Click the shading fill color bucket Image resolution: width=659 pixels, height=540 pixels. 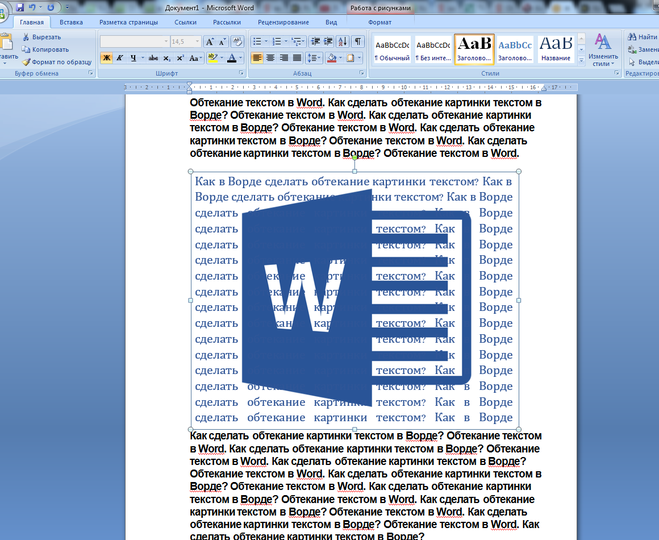pos(332,58)
